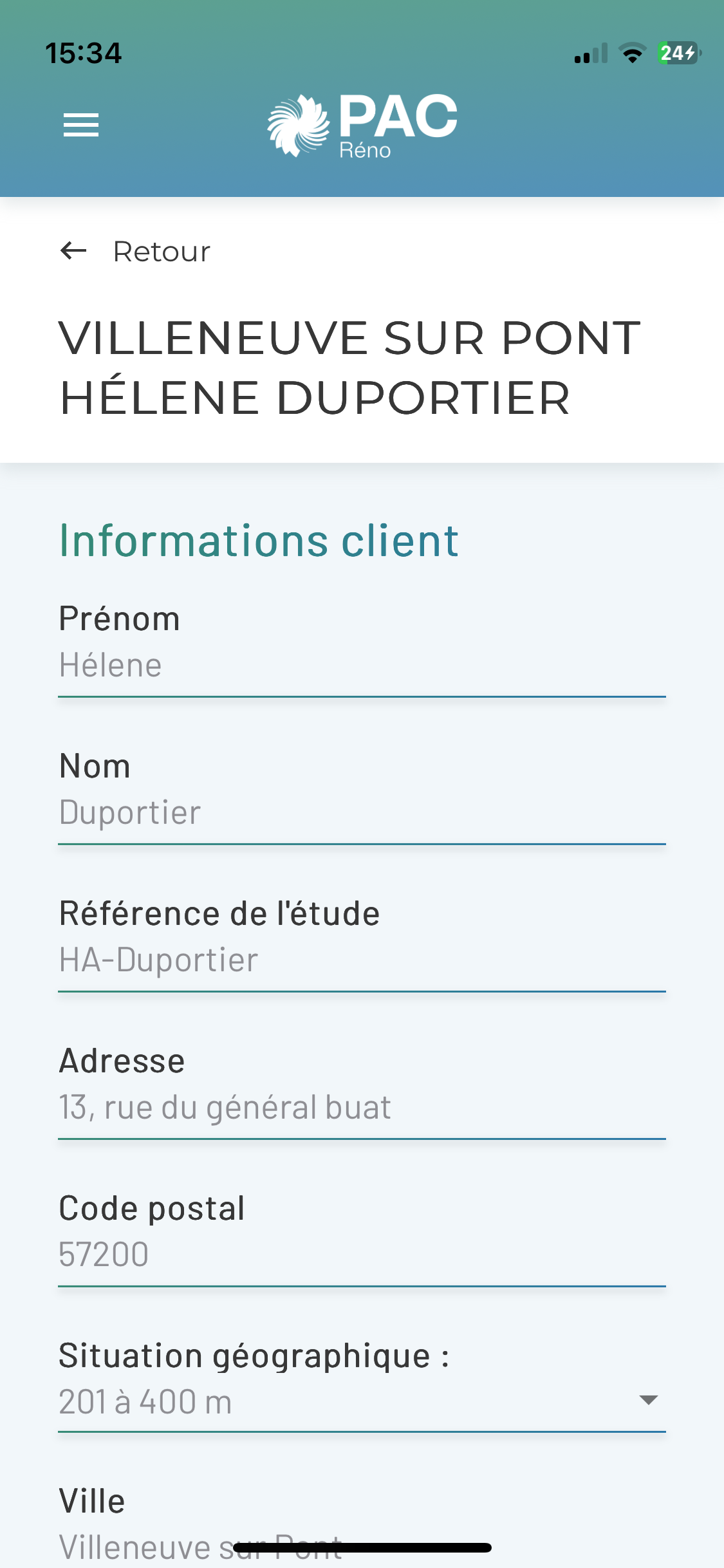Tap the Villeneuve sur Pont Hélene Duportier title
The image size is (724, 1568).
(x=349, y=368)
